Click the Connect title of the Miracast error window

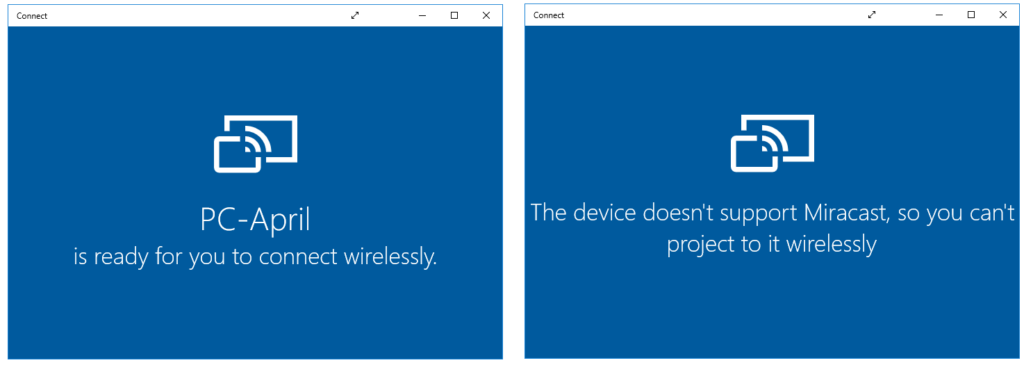click(x=549, y=15)
